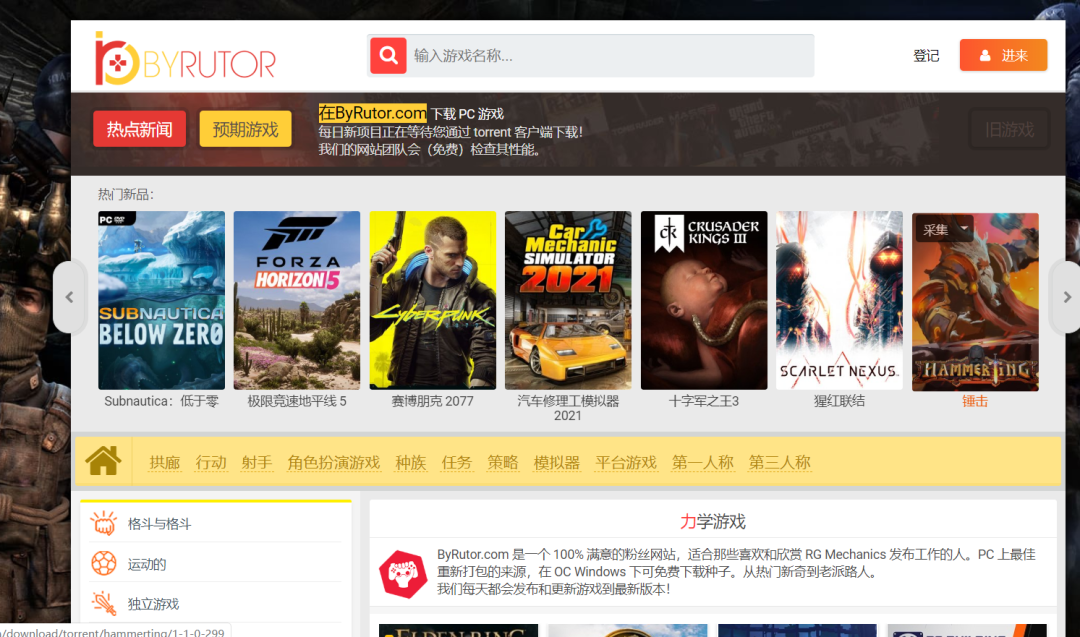Click 极限竞速地平线 5 title text
Viewport: 1080px width, 637px height.
pos(297,401)
